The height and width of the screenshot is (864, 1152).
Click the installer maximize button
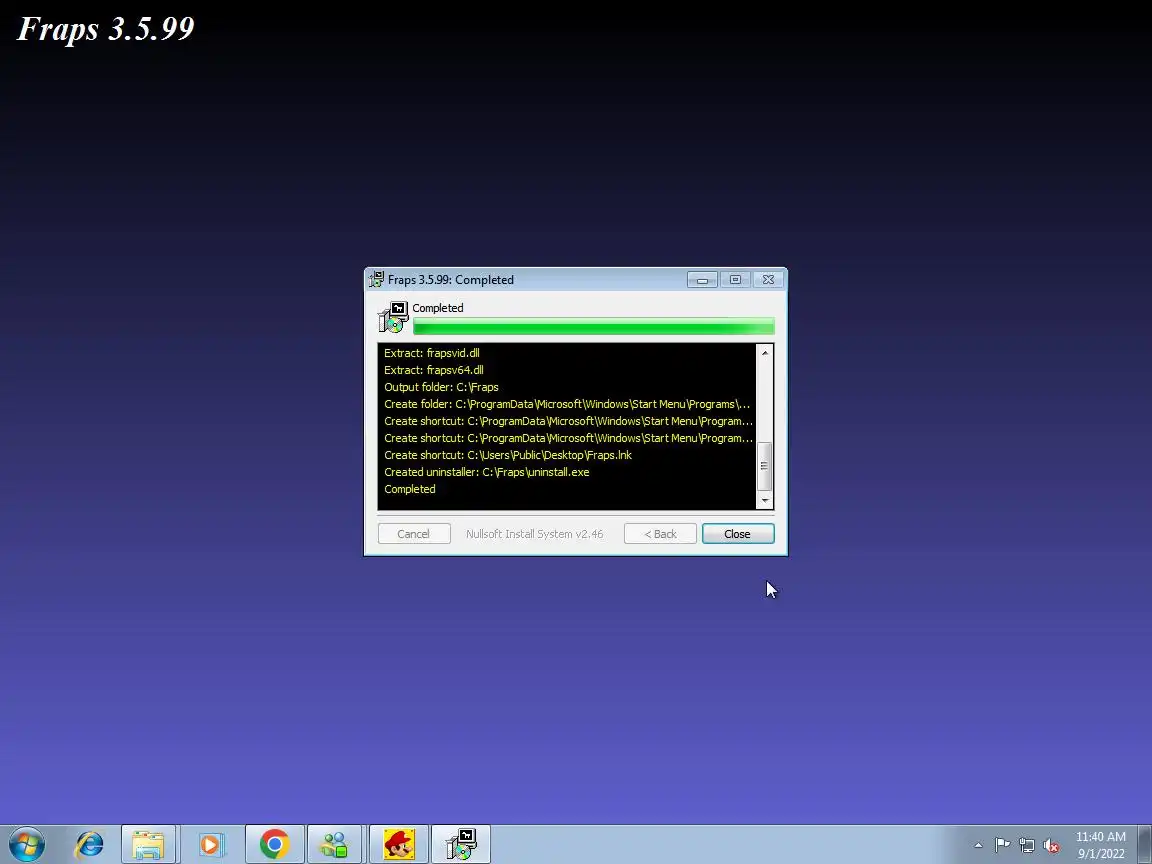point(735,280)
